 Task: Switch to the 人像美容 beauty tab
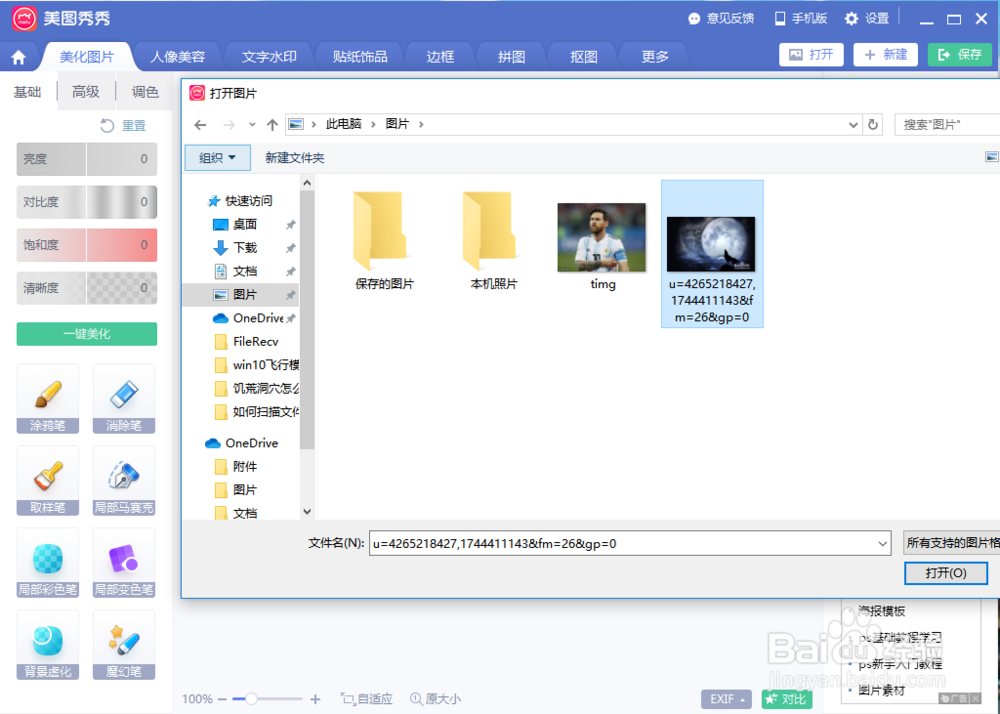coord(178,57)
